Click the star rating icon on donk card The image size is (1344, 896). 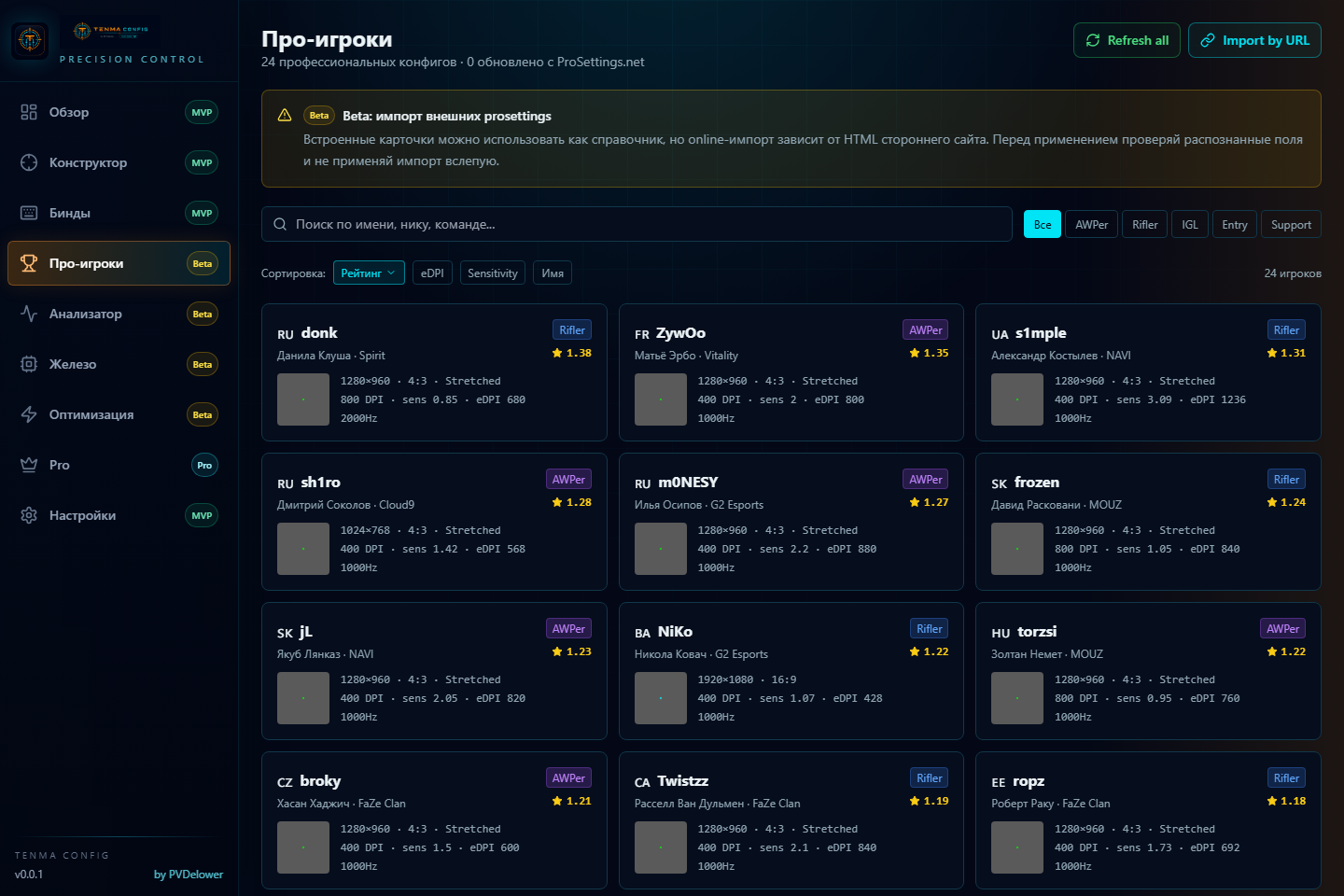pos(557,353)
